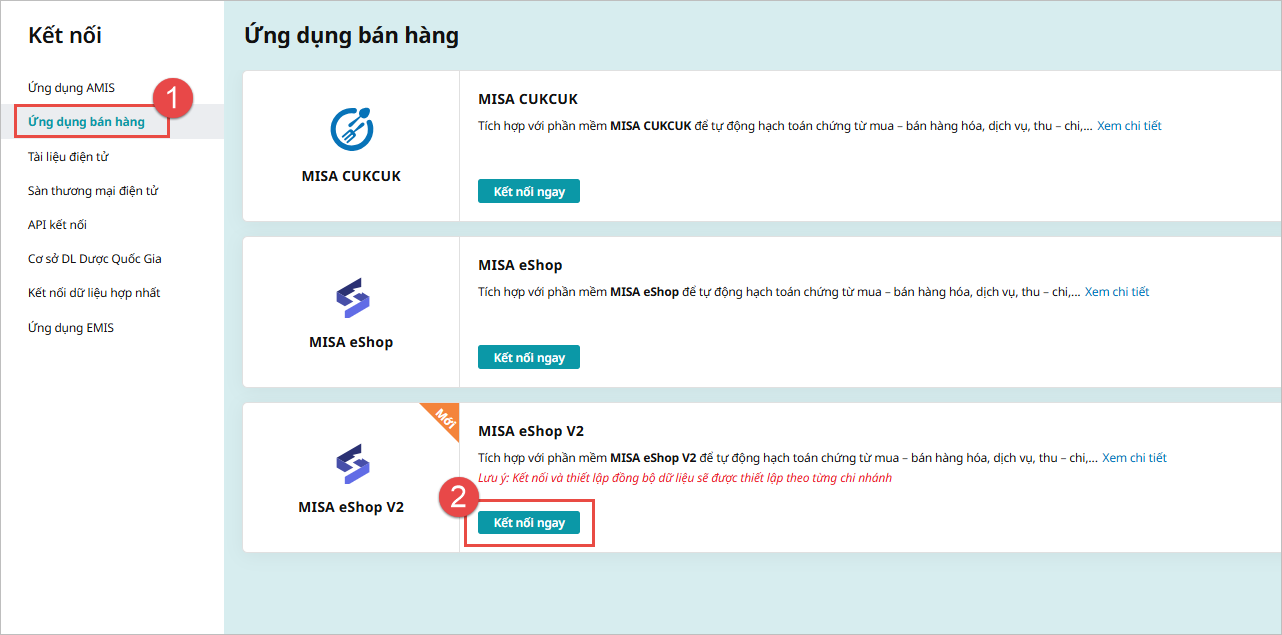Click the Kết nối sidebar heading
The height and width of the screenshot is (635, 1282).
click(x=65, y=36)
